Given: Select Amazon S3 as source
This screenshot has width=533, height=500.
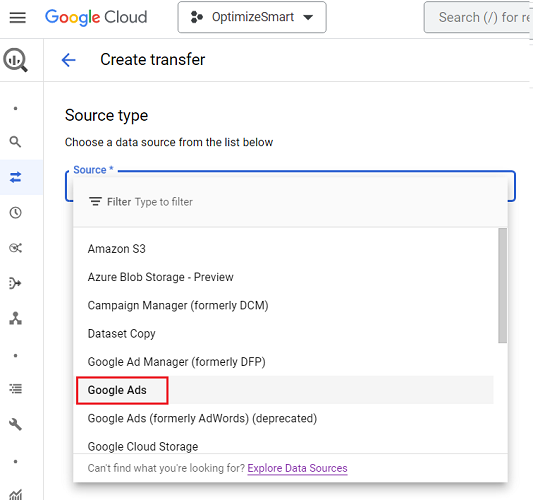Looking at the screenshot, I should coord(283,249).
